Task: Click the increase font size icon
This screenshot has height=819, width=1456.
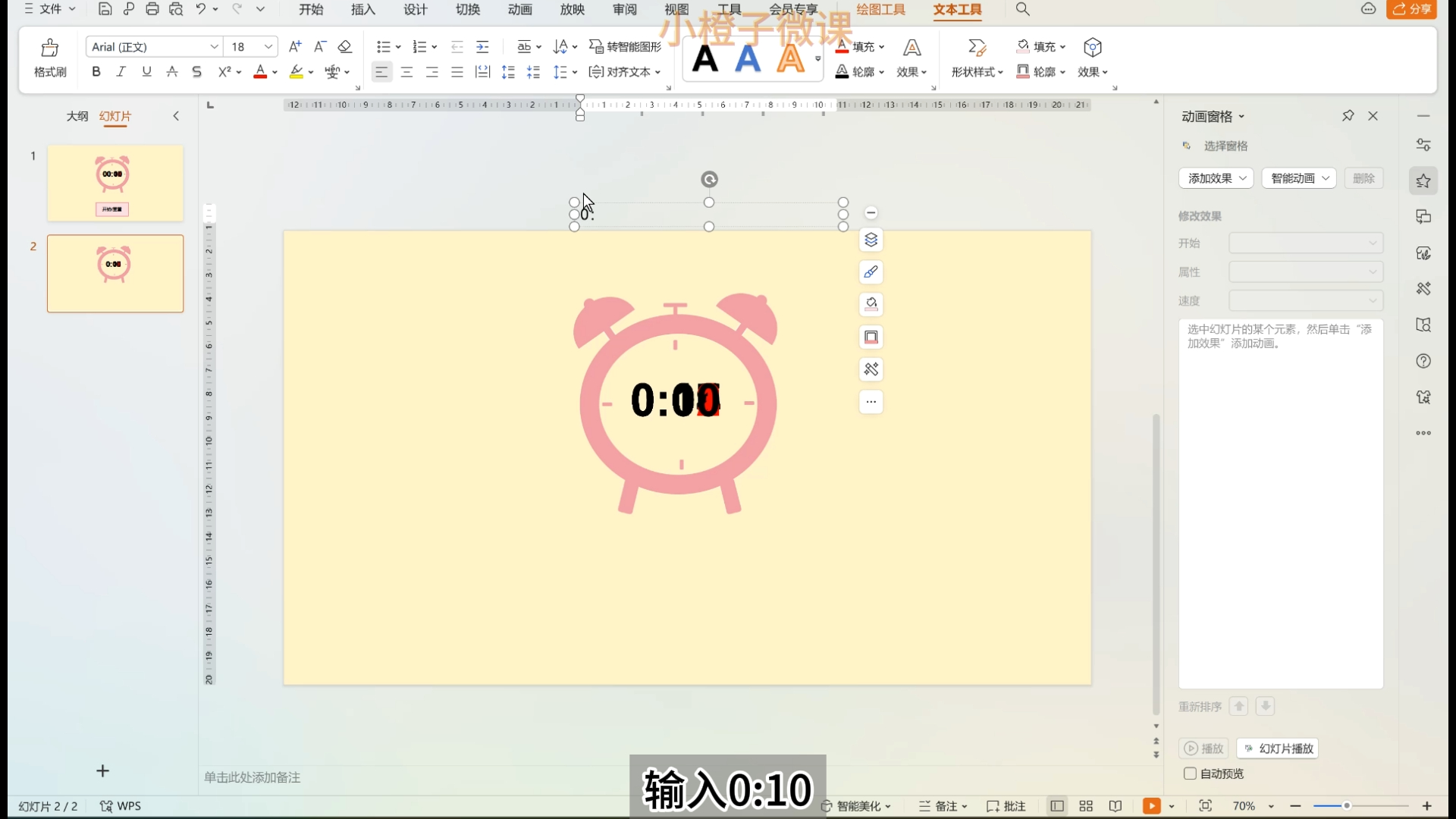Action: pyautogui.click(x=295, y=47)
